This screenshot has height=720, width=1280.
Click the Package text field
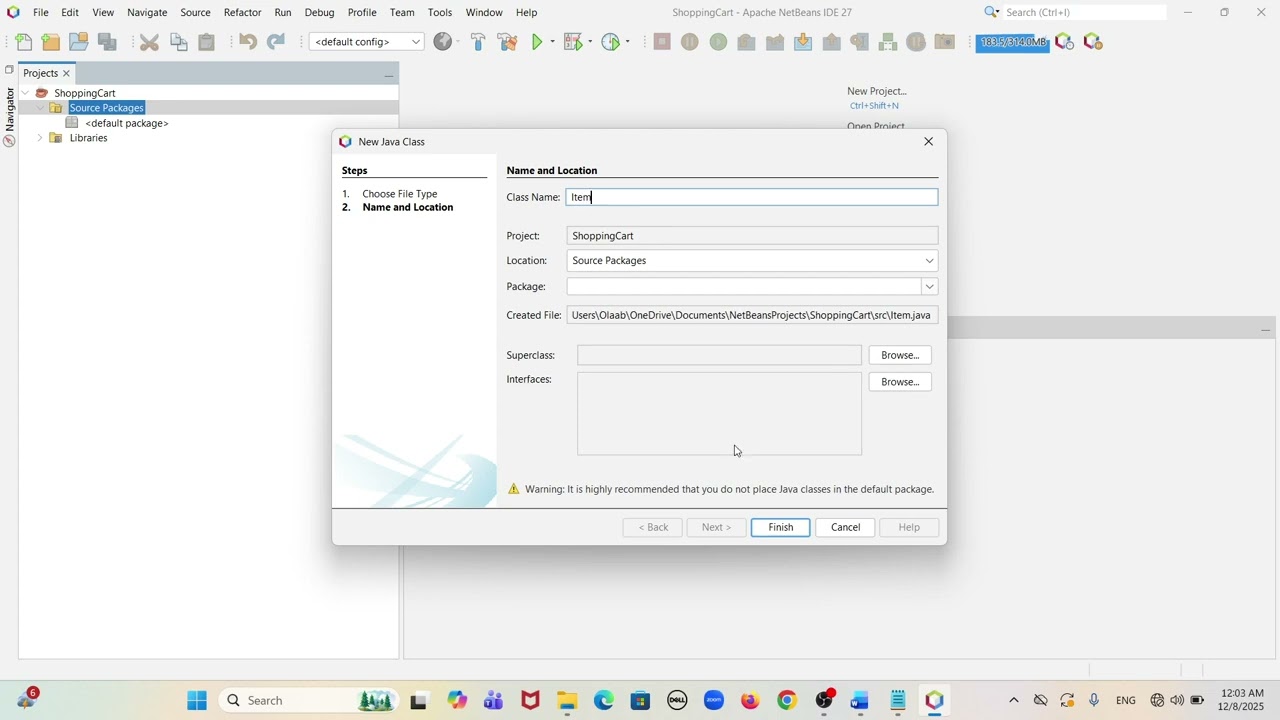(744, 287)
